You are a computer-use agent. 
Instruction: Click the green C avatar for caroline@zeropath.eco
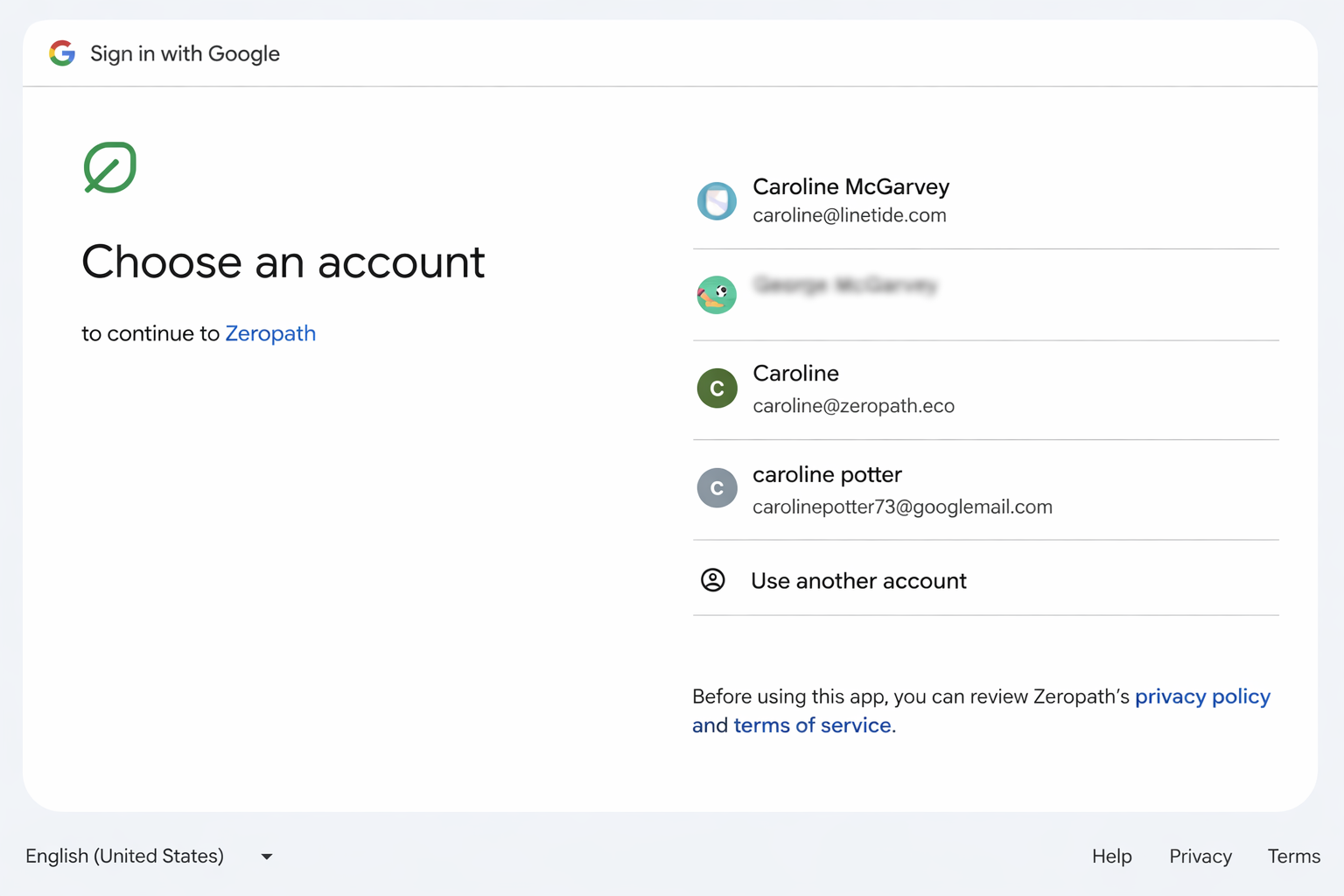[717, 388]
